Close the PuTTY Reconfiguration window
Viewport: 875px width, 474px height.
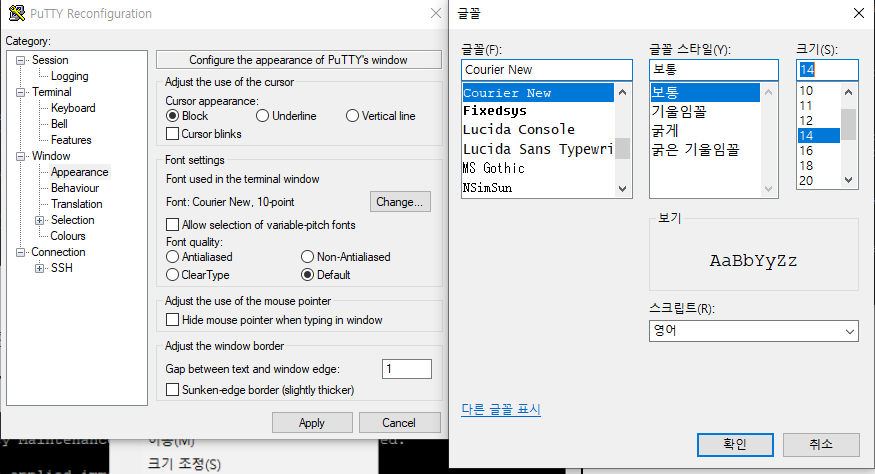tap(436, 13)
